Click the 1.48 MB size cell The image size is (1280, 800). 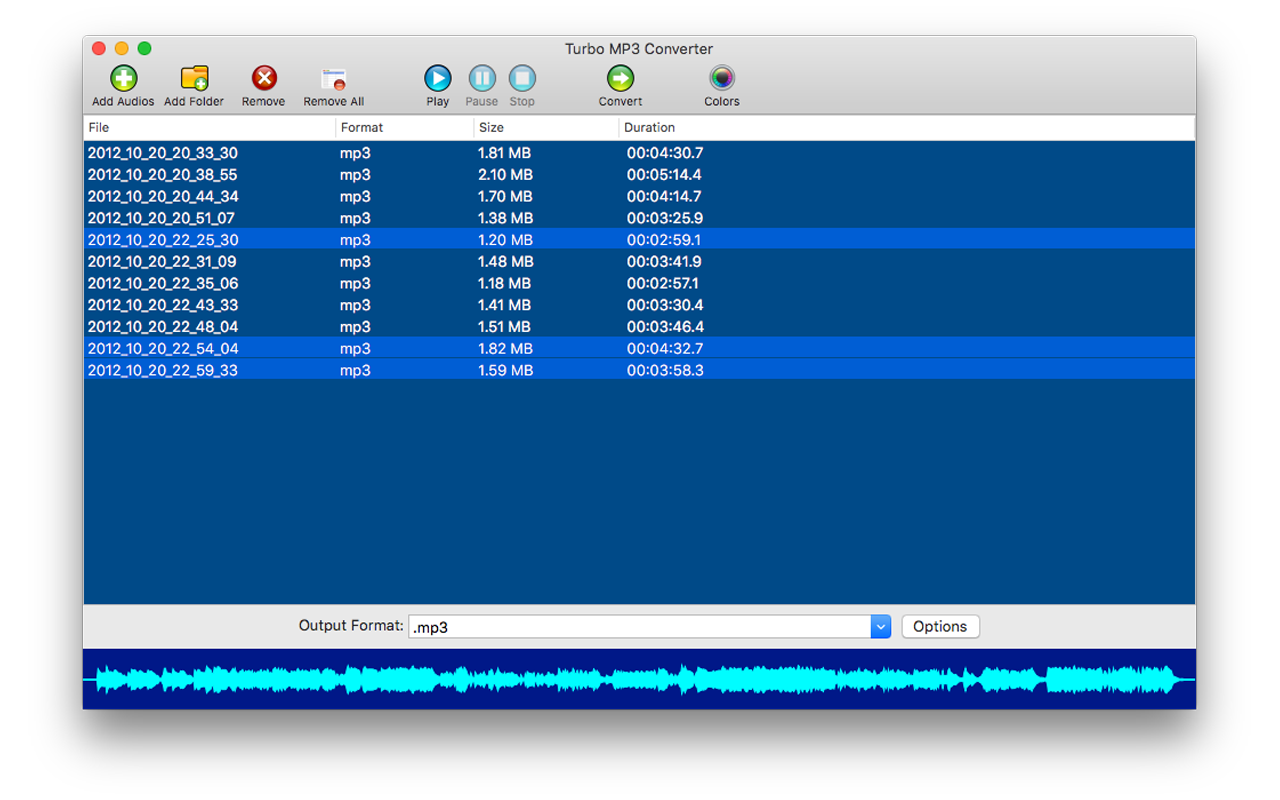point(505,262)
